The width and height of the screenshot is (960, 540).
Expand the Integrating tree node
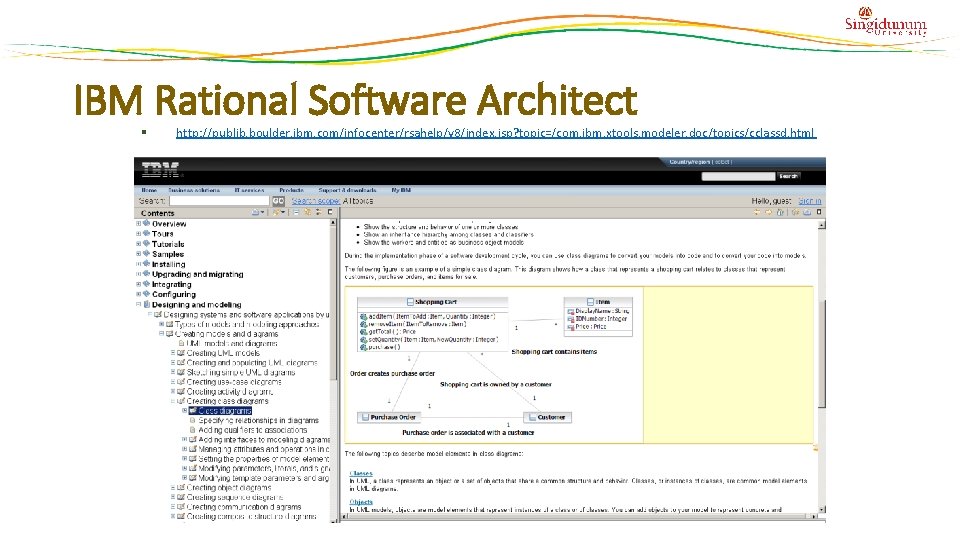pos(138,285)
